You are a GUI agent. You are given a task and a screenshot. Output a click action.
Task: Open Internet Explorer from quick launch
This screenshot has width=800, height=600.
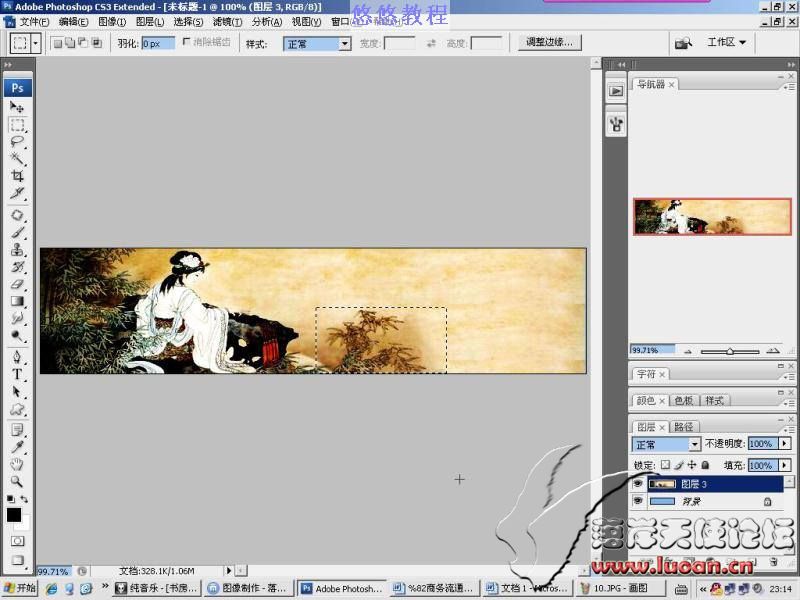[52, 589]
